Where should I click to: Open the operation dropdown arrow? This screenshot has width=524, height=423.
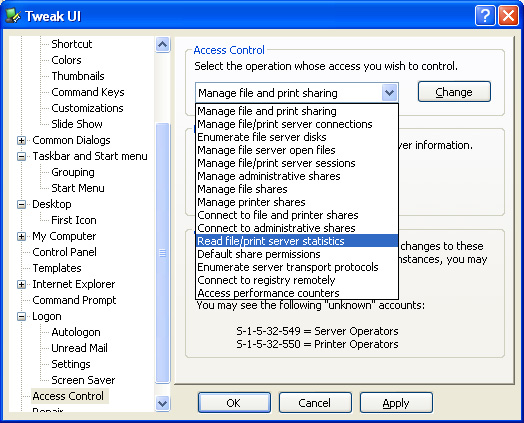point(389,93)
